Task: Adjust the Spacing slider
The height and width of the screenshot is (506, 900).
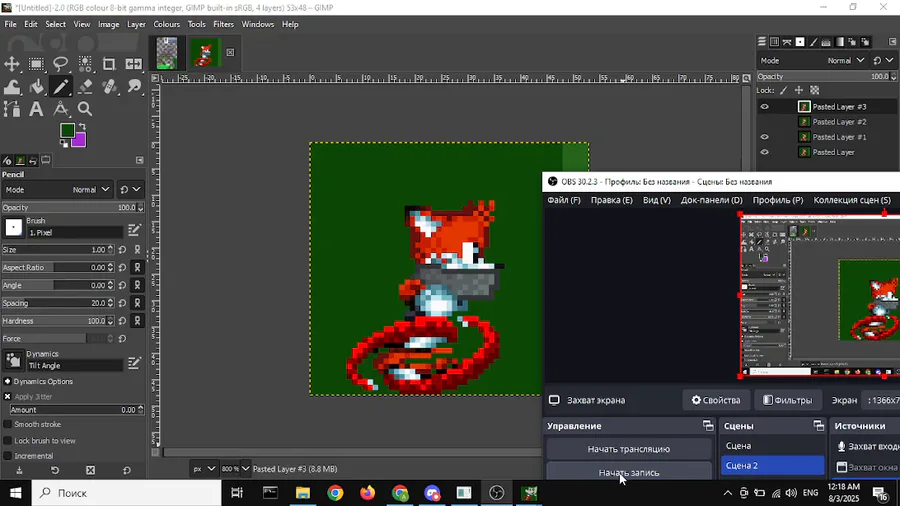Action: pyautogui.click(x=57, y=303)
